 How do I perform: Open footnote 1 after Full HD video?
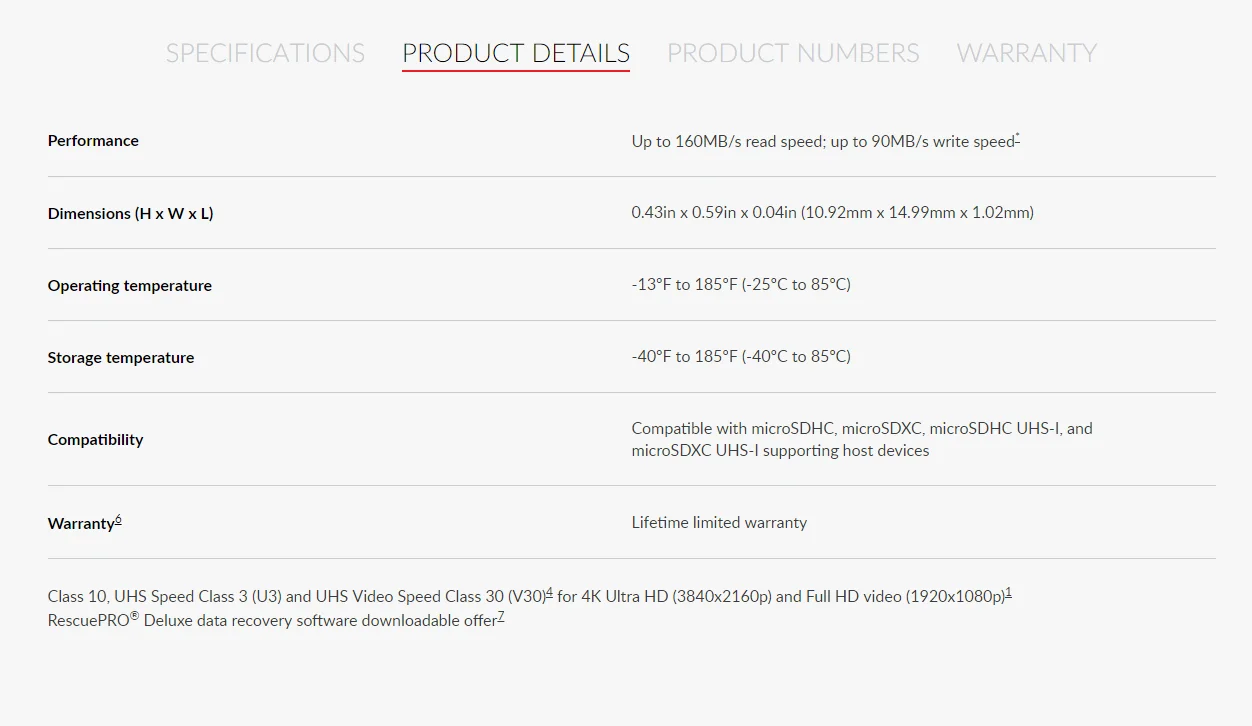tap(1008, 592)
